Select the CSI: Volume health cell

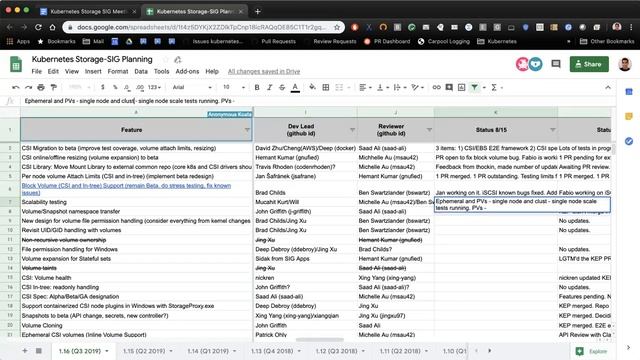coord(136,278)
